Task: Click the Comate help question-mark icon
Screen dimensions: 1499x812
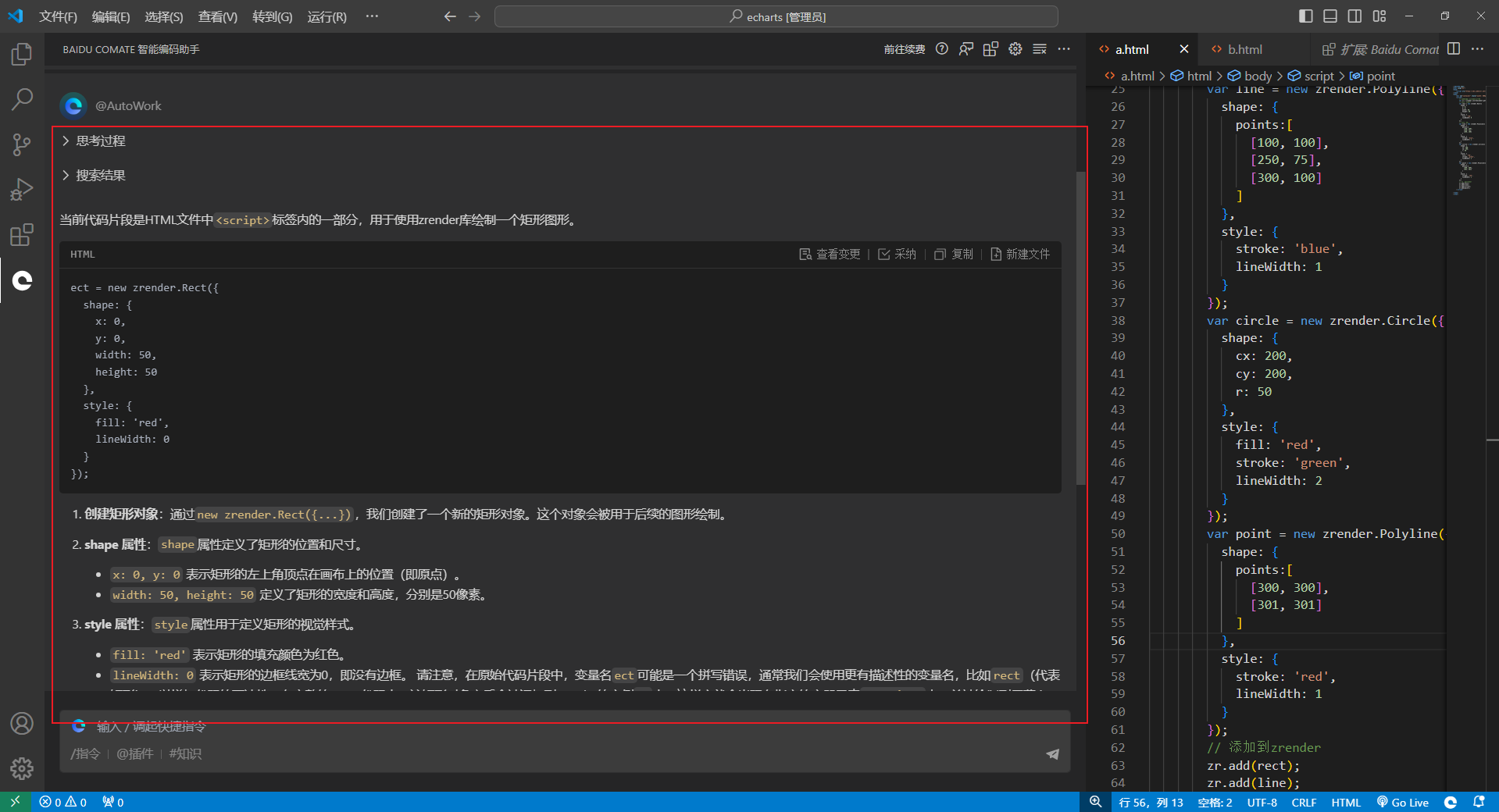Action: pyautogui.click(x=942, y=49)
